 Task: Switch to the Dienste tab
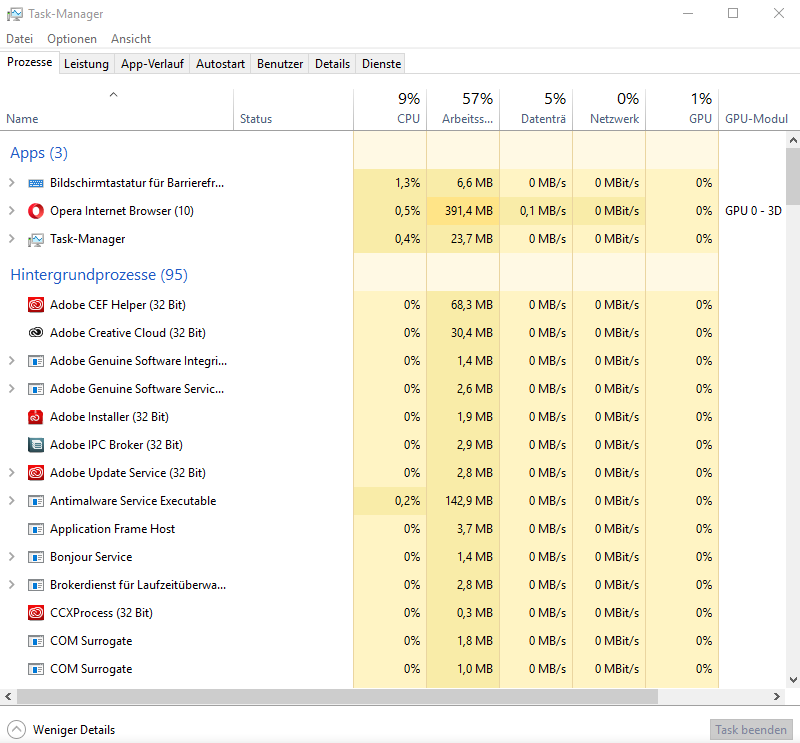click(x=381, y=64)
